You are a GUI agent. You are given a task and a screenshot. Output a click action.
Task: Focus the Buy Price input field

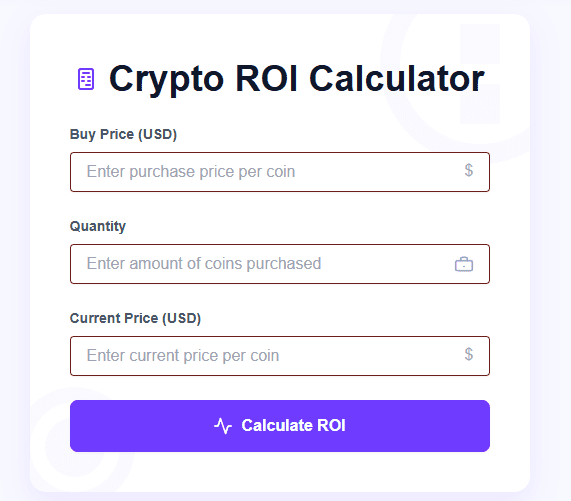280,172
